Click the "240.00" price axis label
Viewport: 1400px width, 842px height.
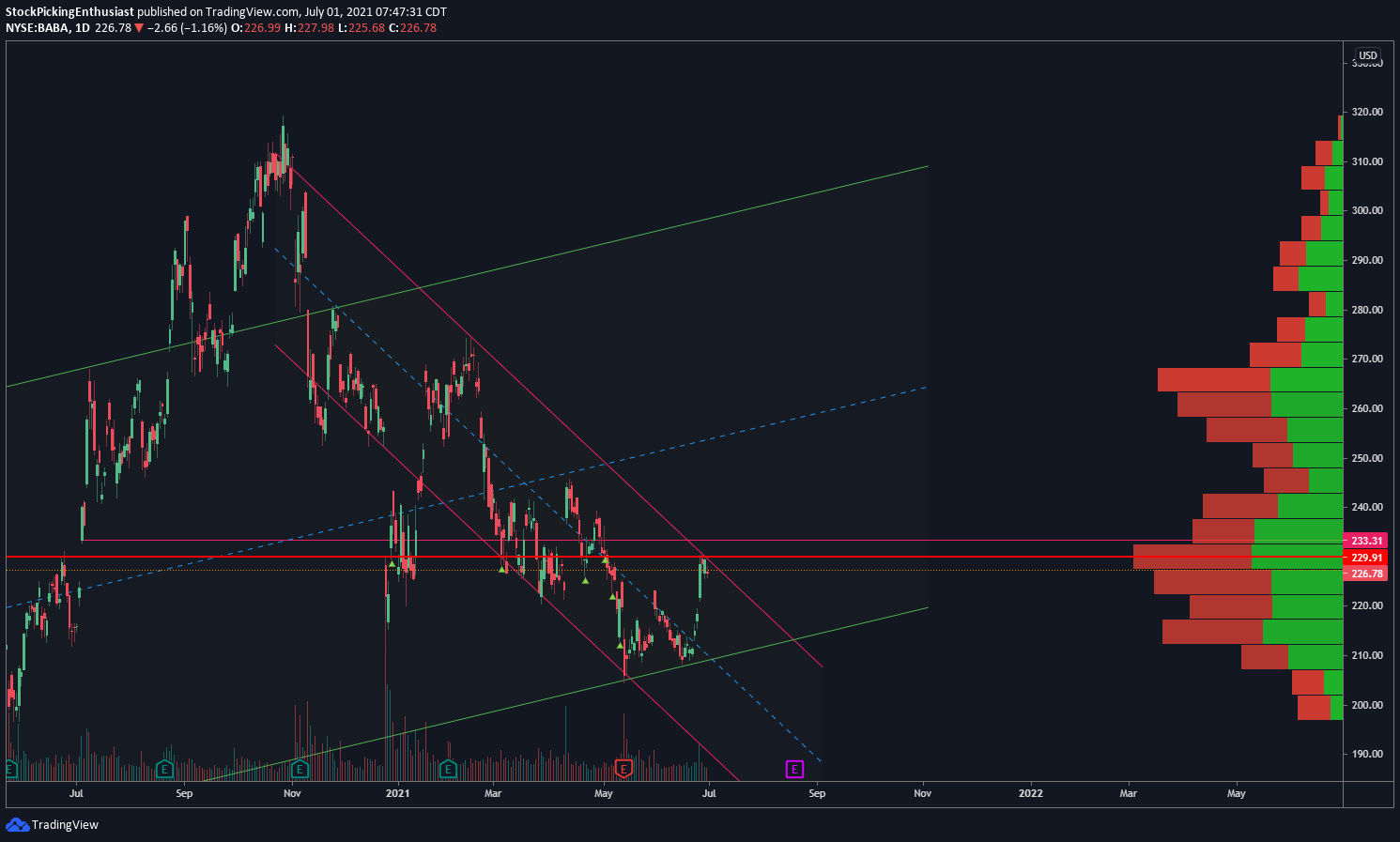[x=1367, y=507]
